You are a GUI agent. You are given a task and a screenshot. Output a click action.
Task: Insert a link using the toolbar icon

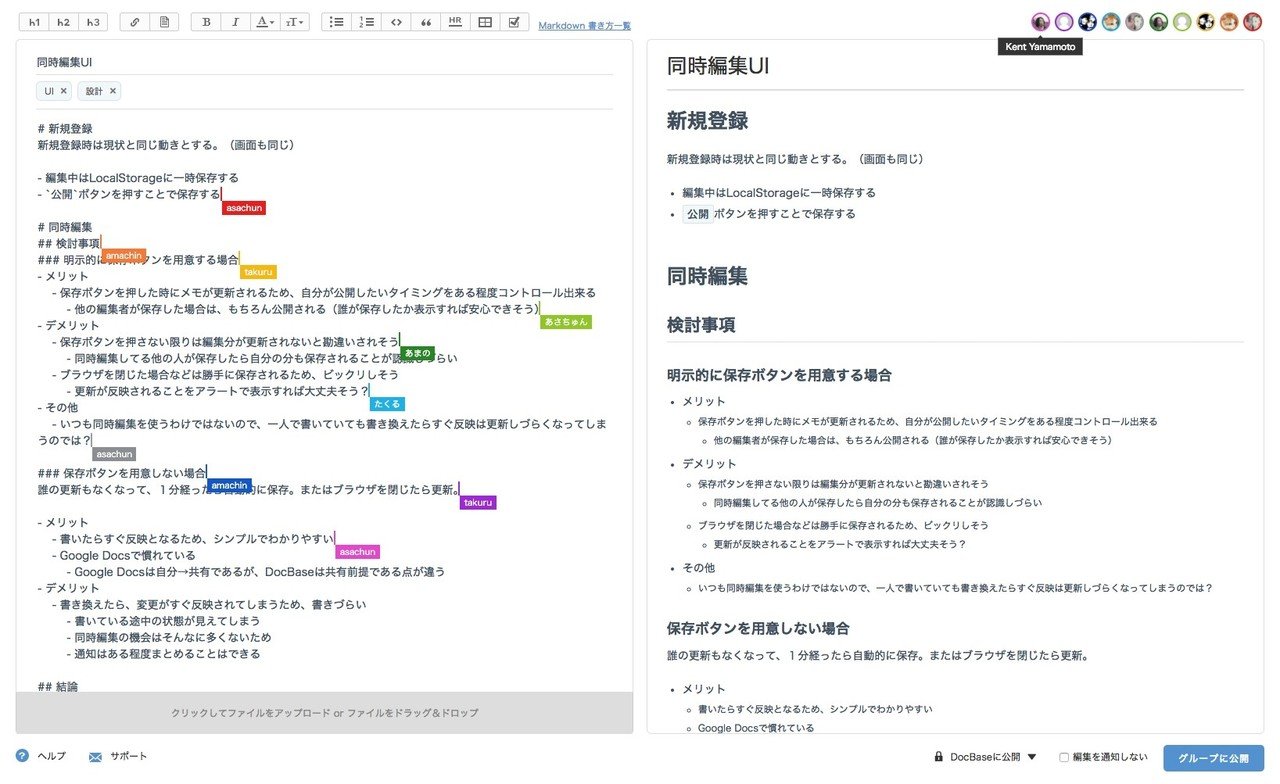pos(136,21)
